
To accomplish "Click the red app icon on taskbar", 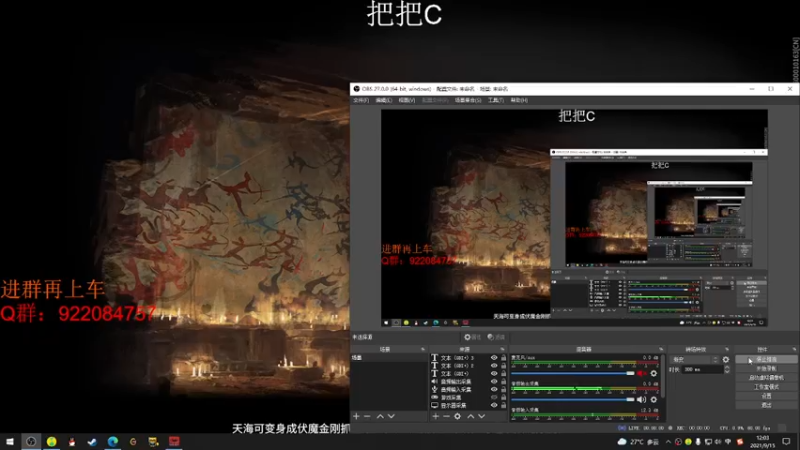I will pyautogui.click(x=174, y=441).
